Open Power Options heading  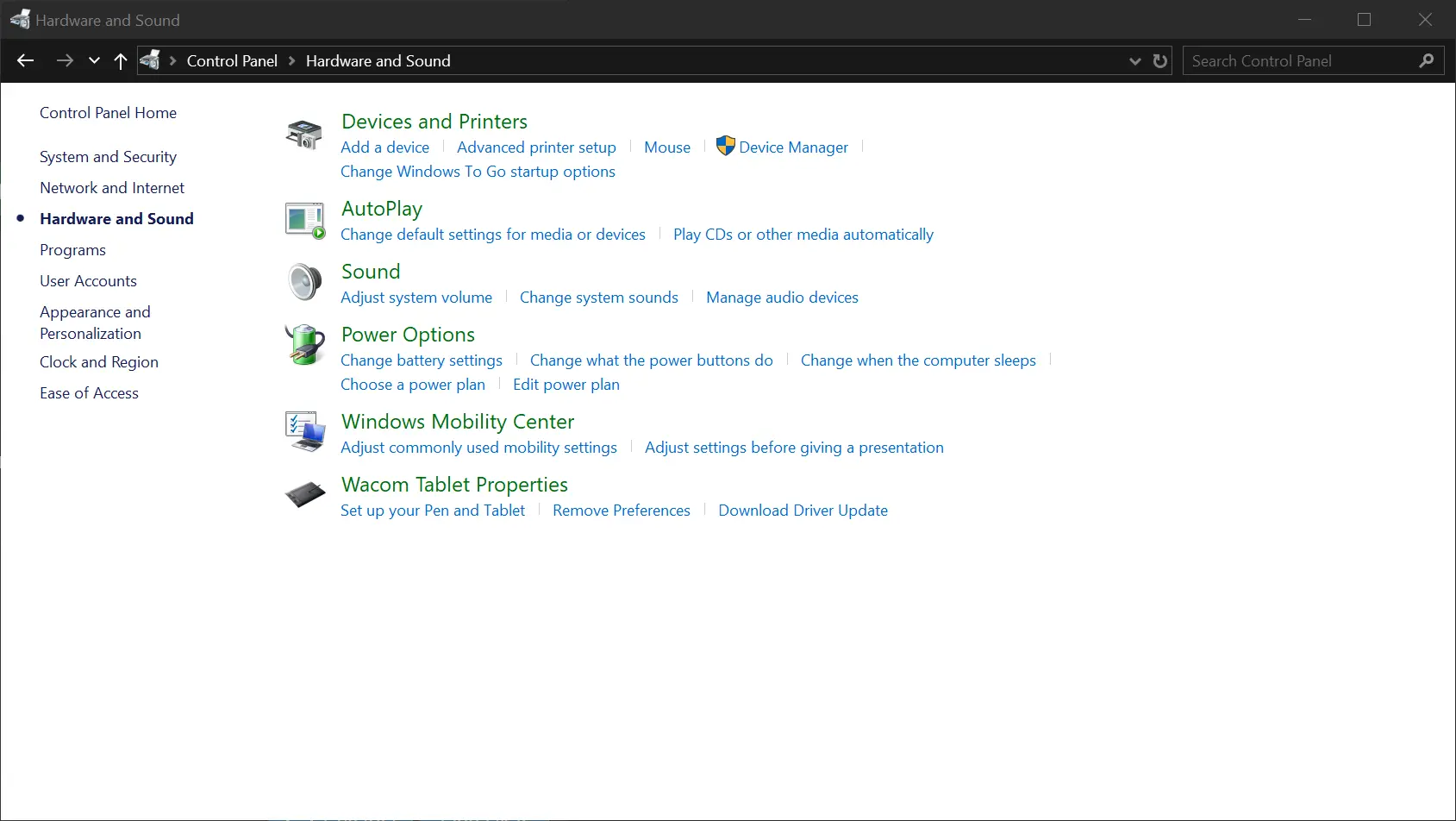408,335
